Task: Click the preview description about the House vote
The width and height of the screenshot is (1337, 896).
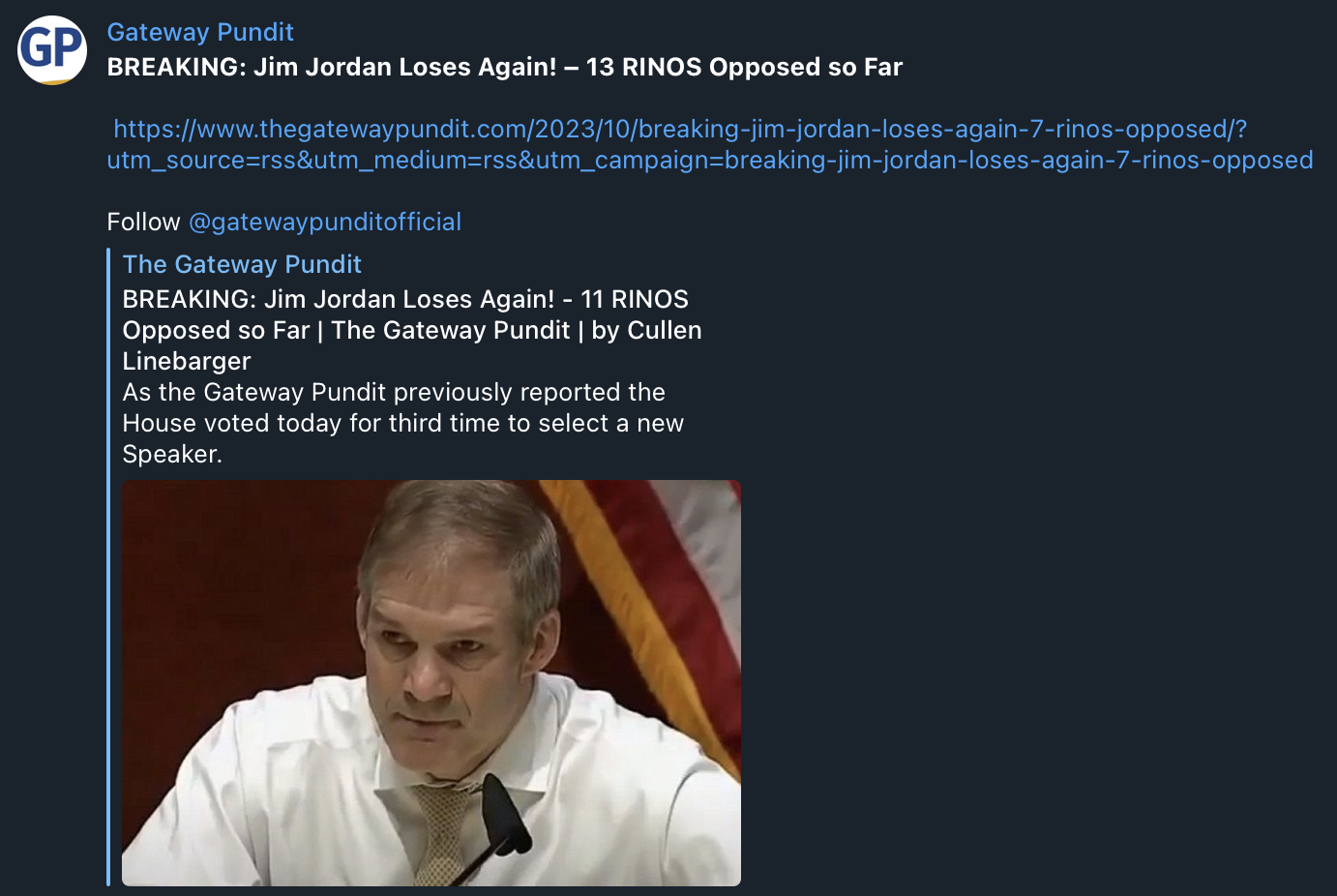Action: pos(403,423)
